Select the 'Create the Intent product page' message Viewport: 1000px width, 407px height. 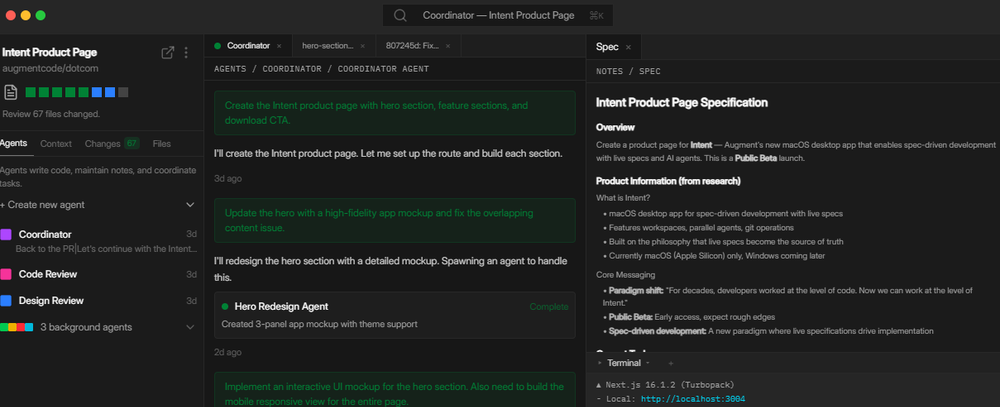pos(395,113)
